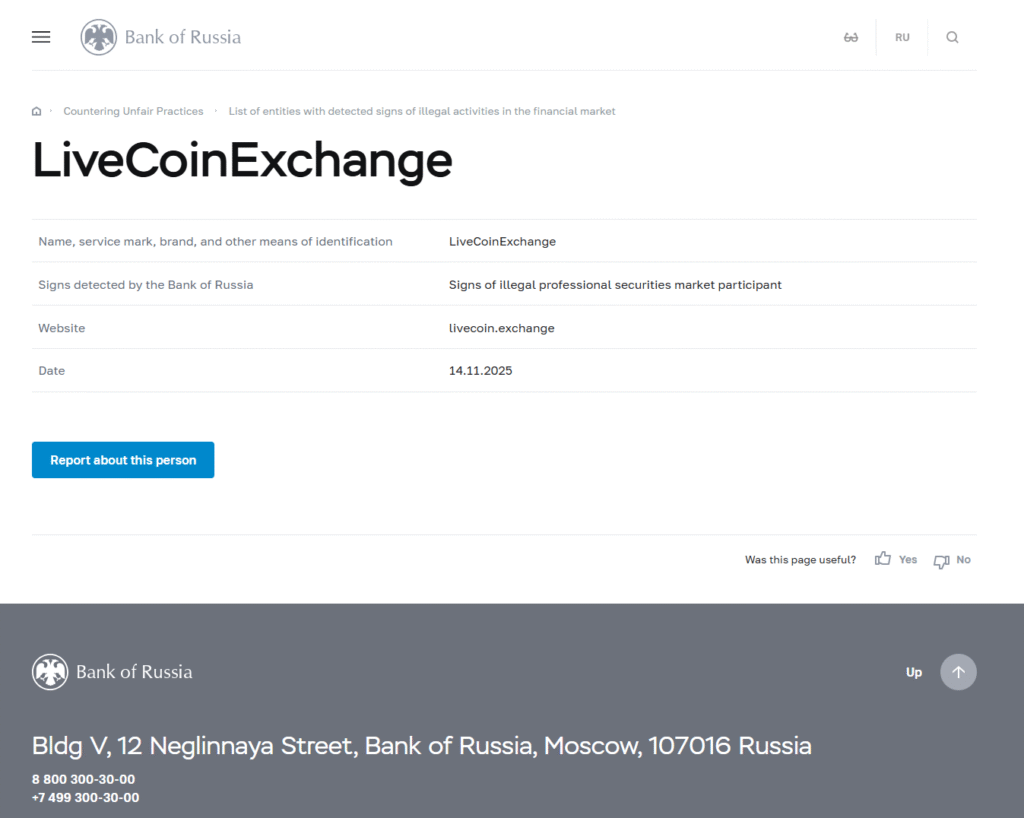Click the LiveCoinExchange page heading
Image resolution: width=1024 pixels, height=818 pixels.
click(241, 161)
